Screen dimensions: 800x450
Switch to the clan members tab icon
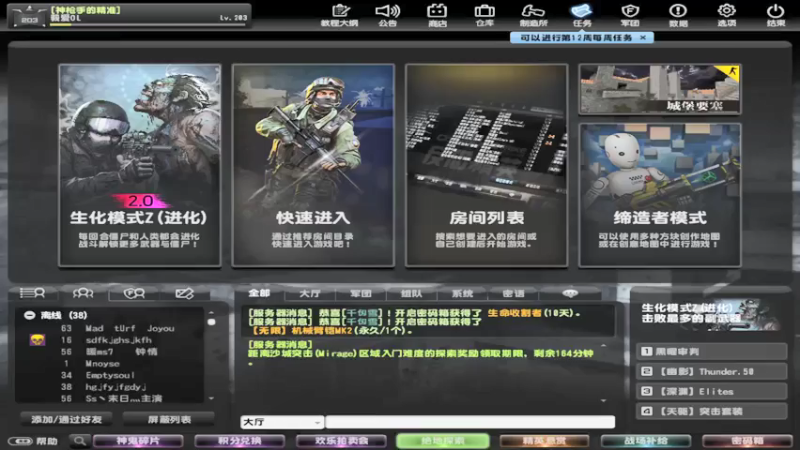134,293
